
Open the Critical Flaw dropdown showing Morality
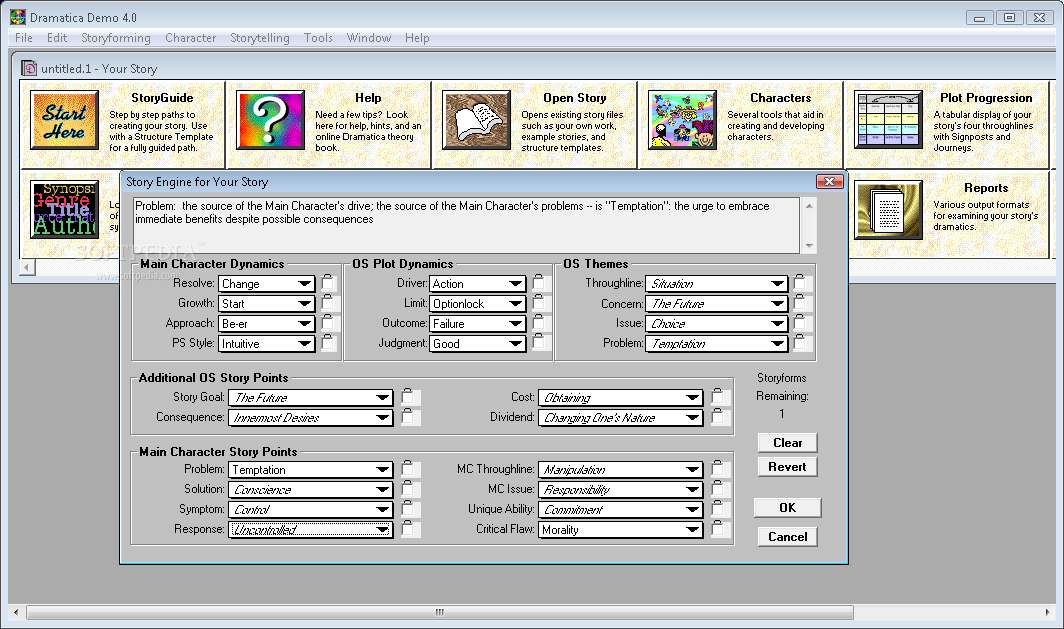tap(620, 529)
